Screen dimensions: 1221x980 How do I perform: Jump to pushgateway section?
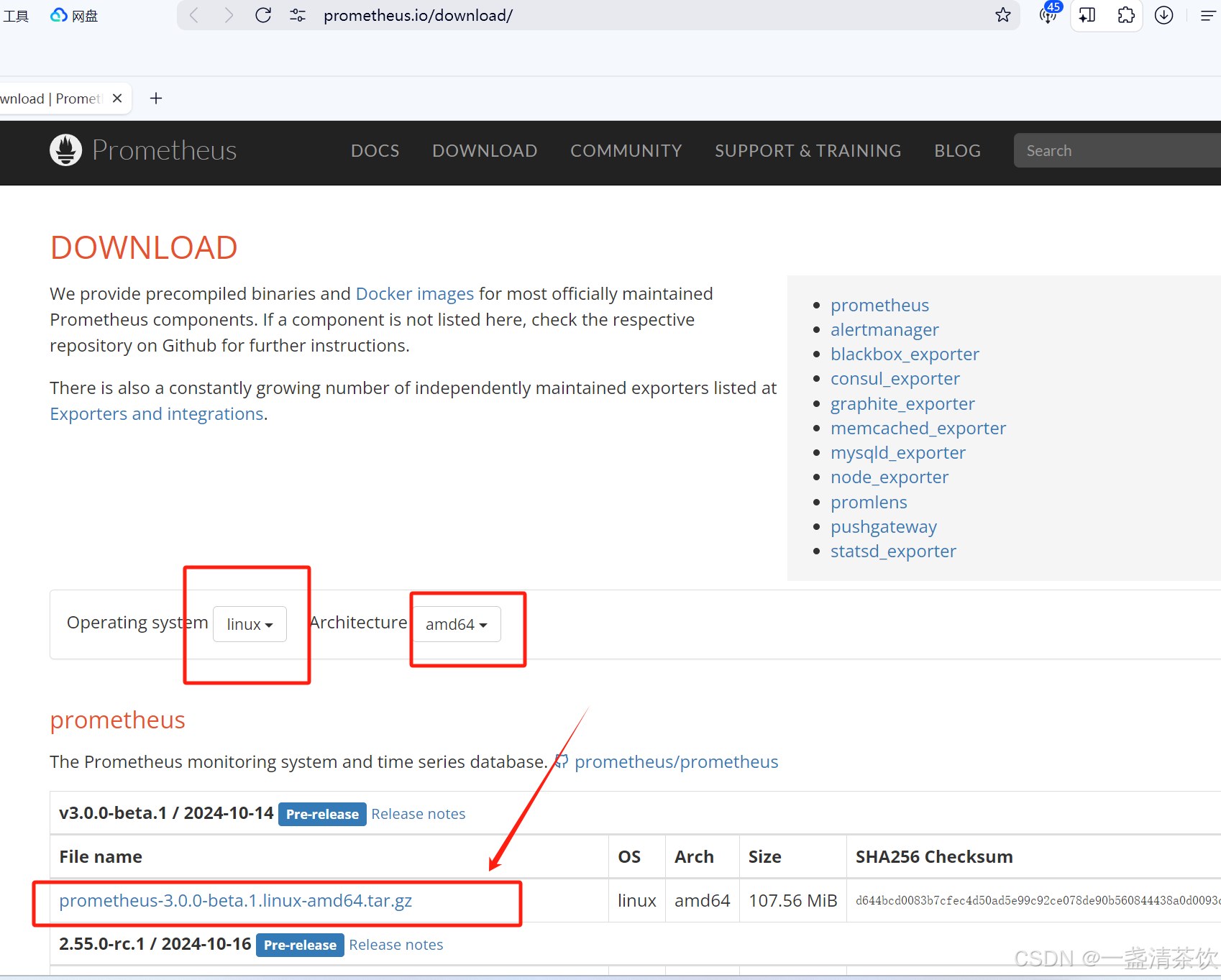884,526
